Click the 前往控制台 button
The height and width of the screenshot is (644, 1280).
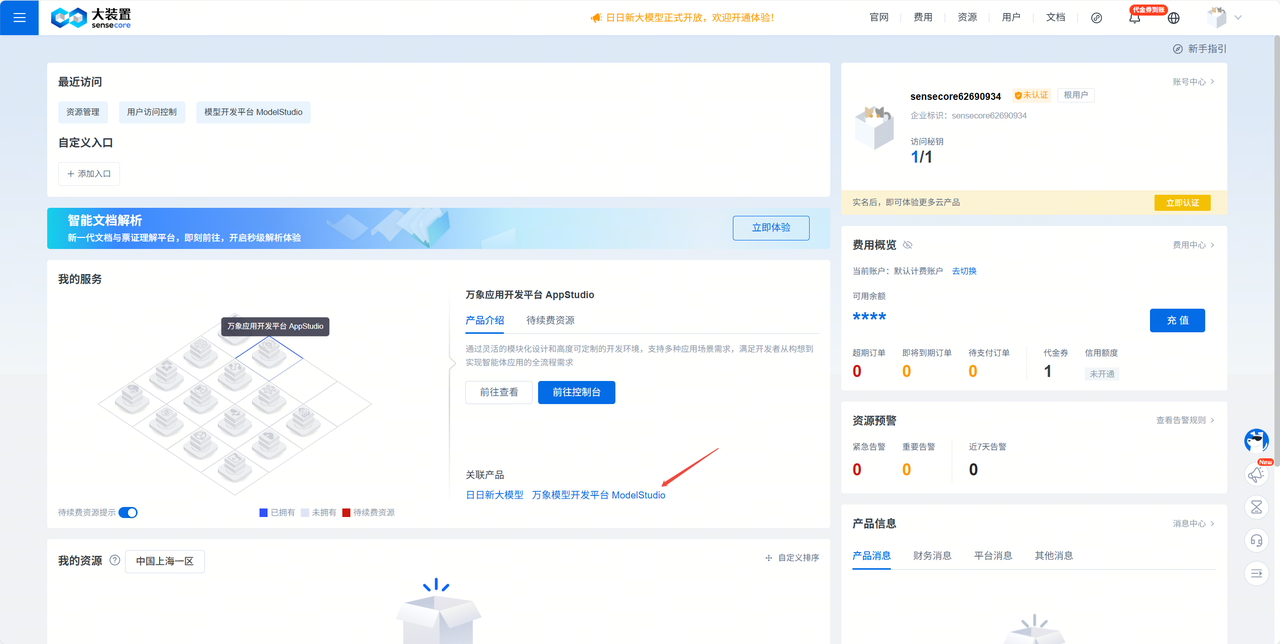[x=576, y=393]
